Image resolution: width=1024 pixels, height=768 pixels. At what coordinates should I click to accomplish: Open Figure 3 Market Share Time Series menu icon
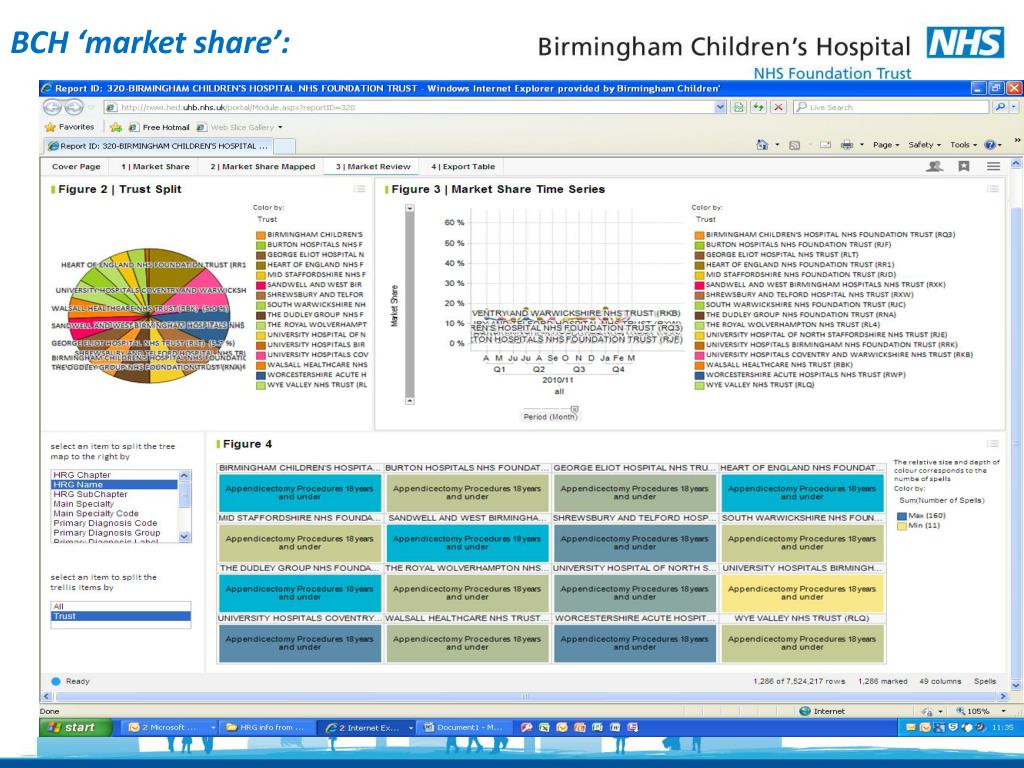(993, 189)
